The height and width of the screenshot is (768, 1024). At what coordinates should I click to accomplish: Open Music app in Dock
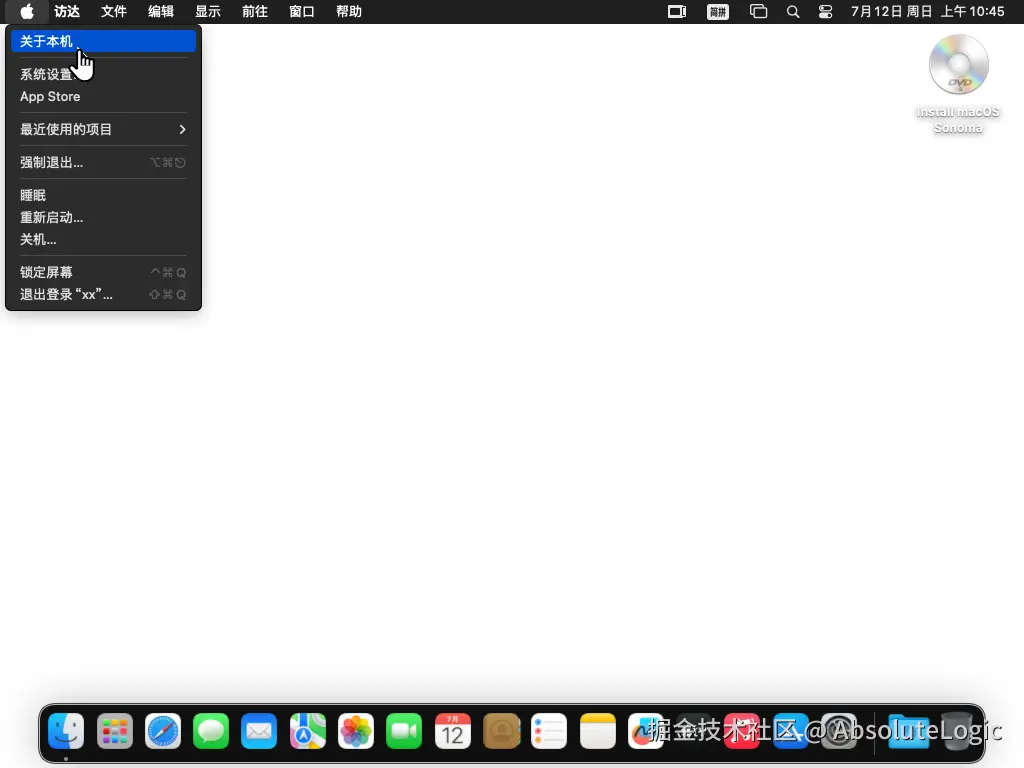743,731
